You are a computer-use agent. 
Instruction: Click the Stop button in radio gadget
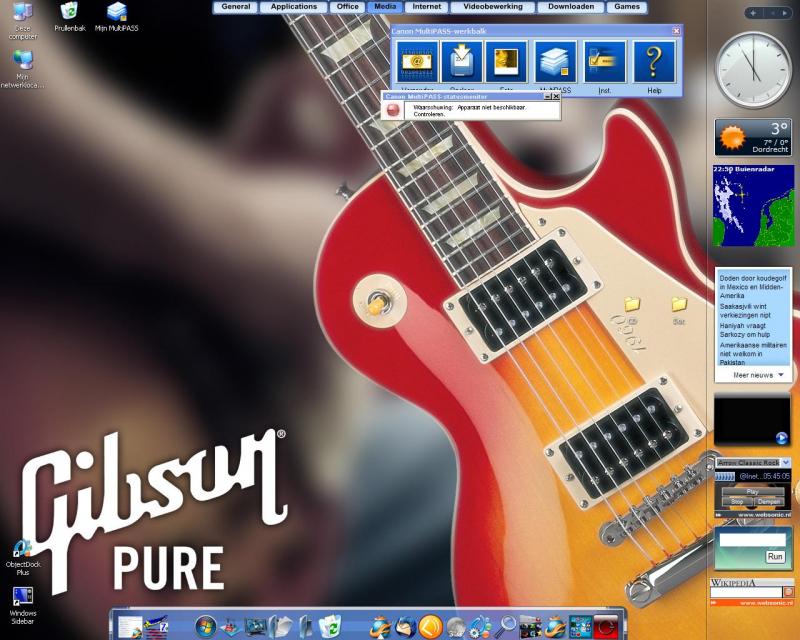click(737, 501)
